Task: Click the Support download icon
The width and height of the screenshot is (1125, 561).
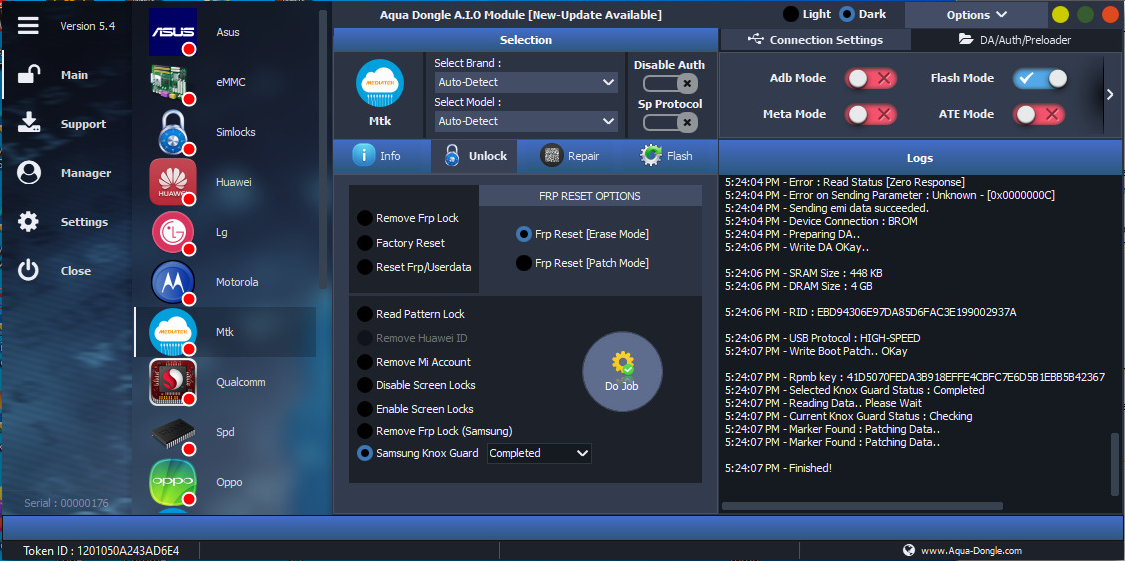Action: [x=29, y=123]
